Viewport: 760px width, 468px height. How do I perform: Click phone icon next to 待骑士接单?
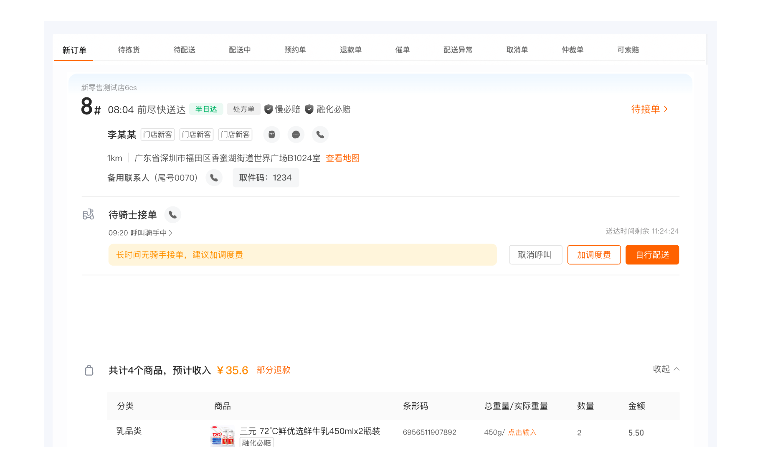[x=173, y=215]
